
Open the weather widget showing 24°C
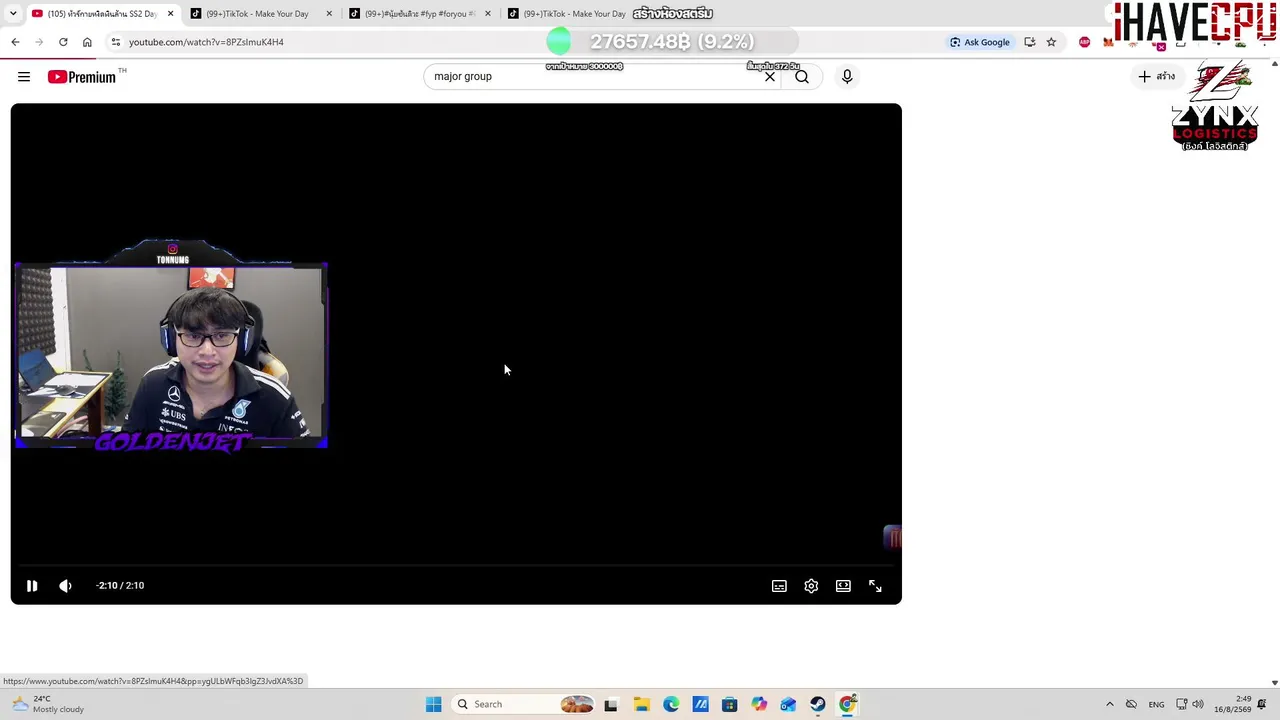pyautogui.click(x=48, y=704)
